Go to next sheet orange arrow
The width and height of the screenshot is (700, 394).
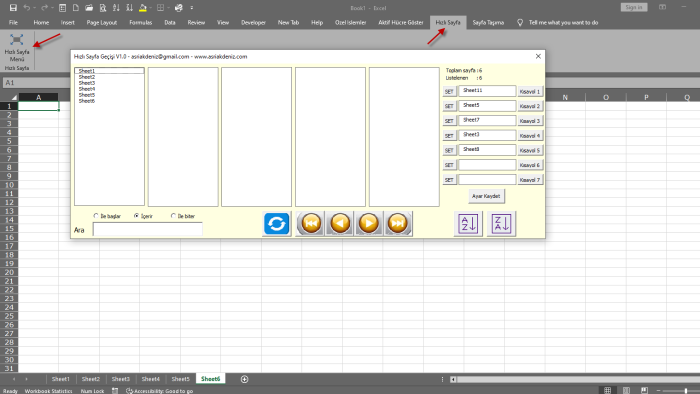click(369, 223)
